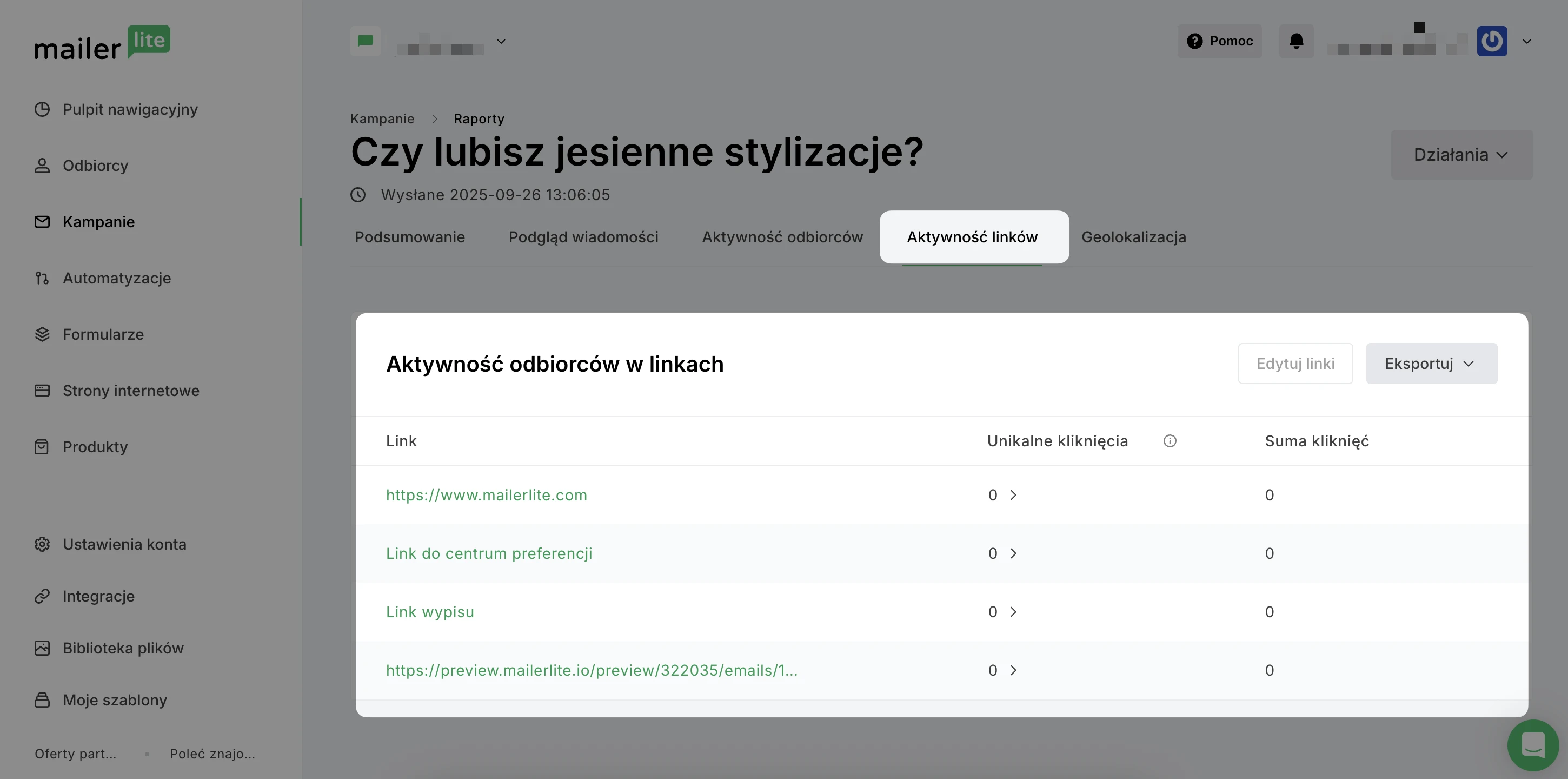Go to the Kampanie breadcrumb
This screenshot has height=779, width=1568.
point(382,119)
